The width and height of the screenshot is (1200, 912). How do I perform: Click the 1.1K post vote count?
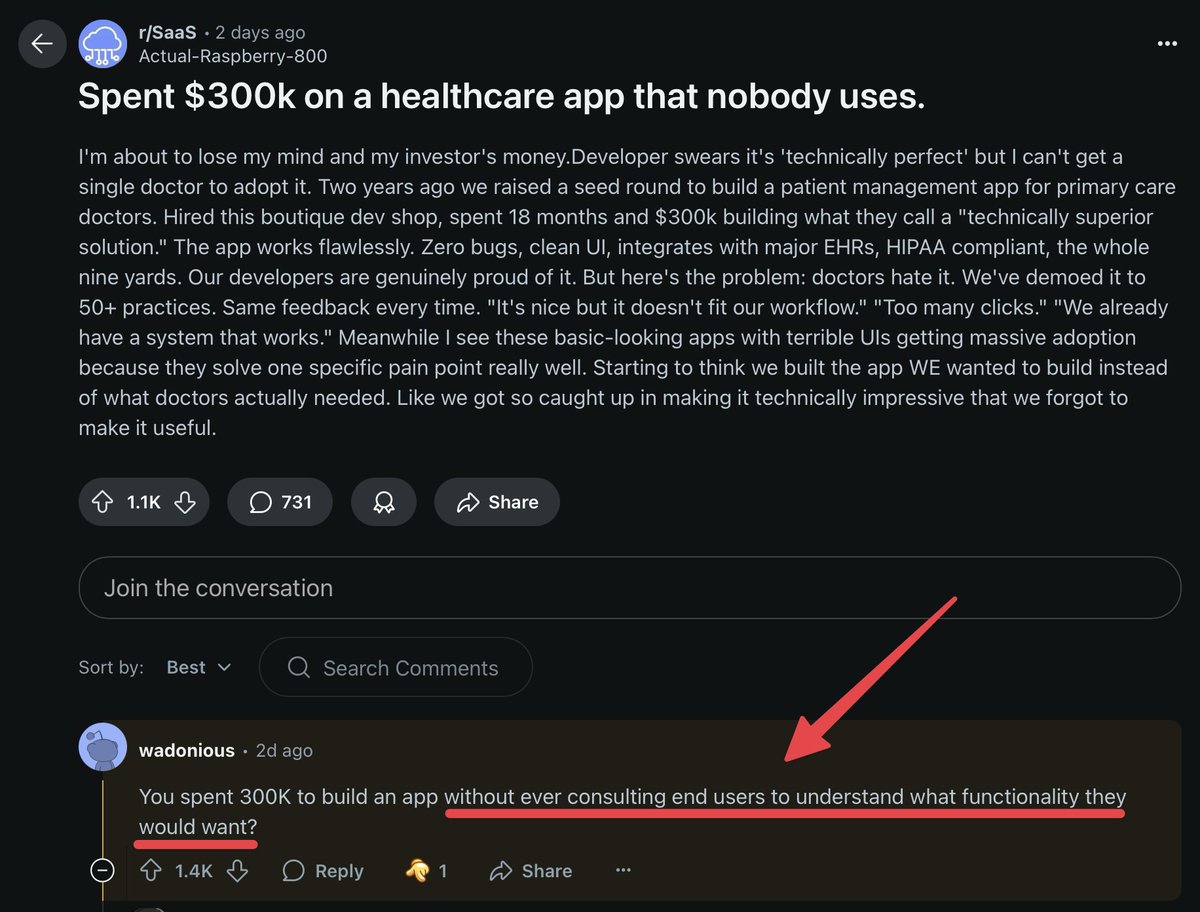(144, 502)
